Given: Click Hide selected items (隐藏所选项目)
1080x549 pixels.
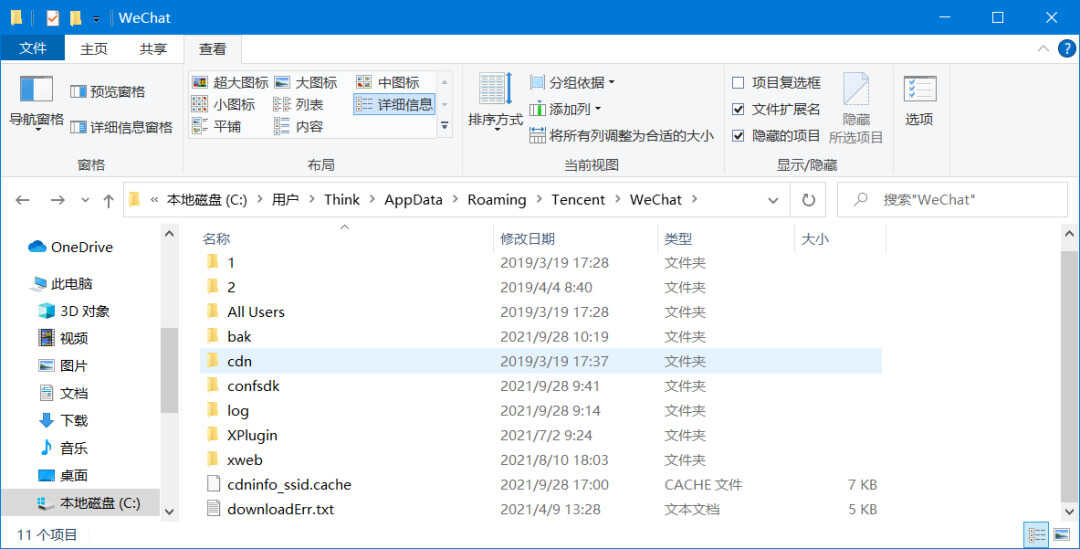Looking at the screenshot, I should tap(855, 108).
